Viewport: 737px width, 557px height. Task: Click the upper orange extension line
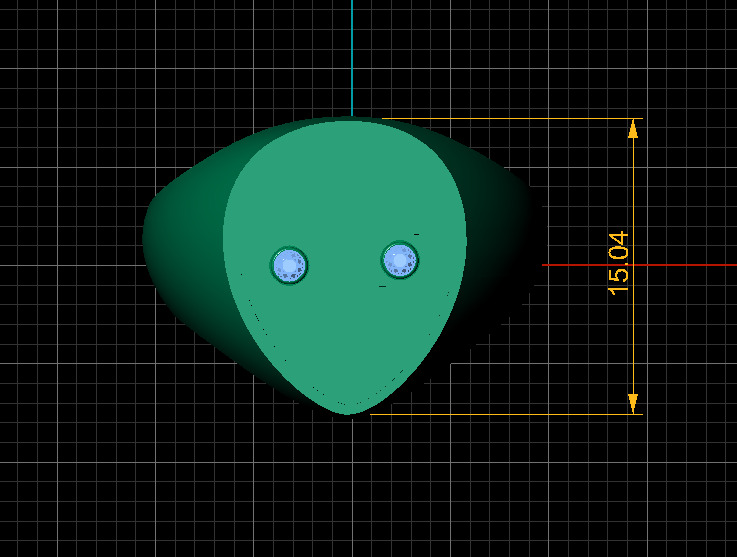pyautogui.click(x=512, y=118)
